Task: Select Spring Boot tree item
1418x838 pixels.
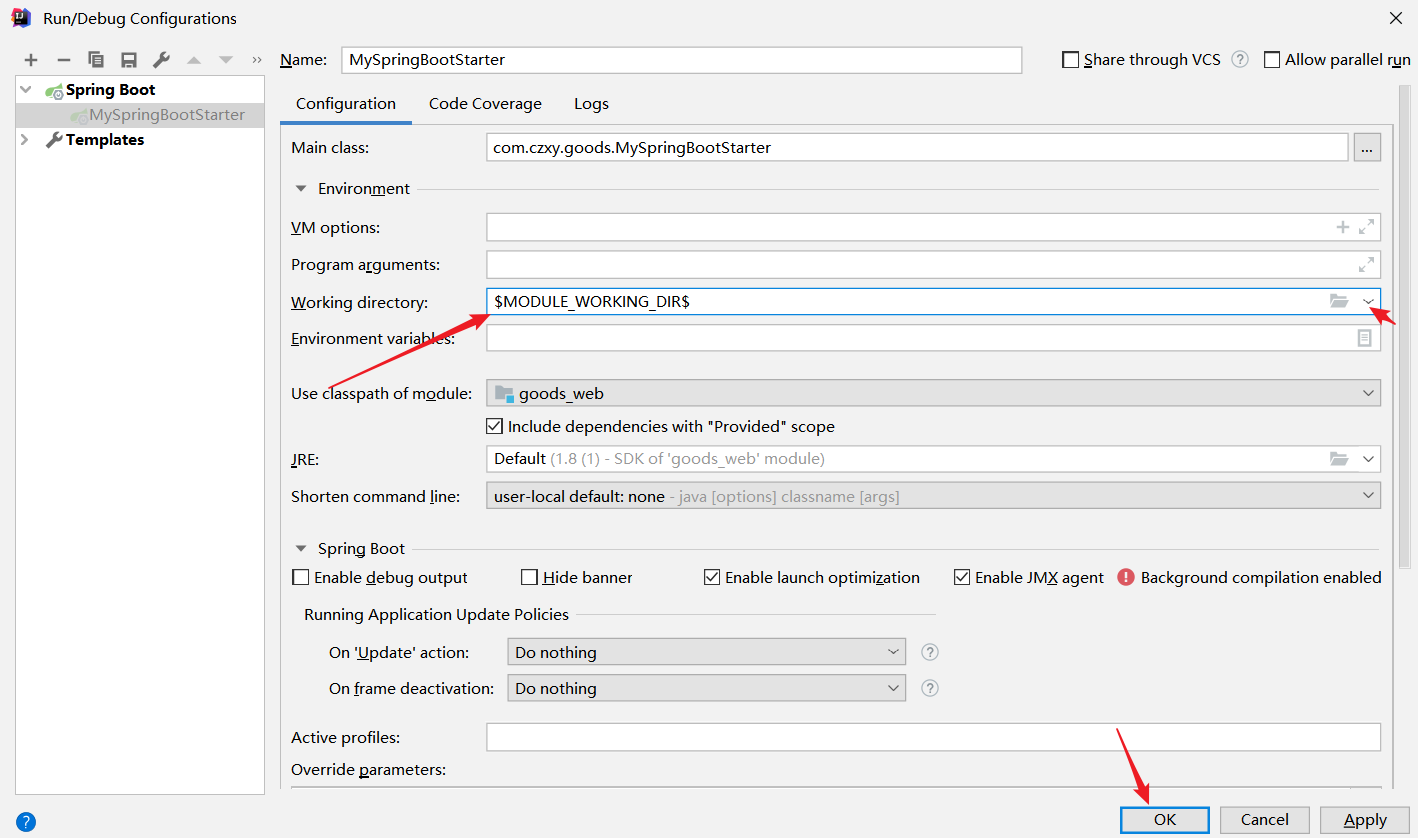Action: point(110,90)
